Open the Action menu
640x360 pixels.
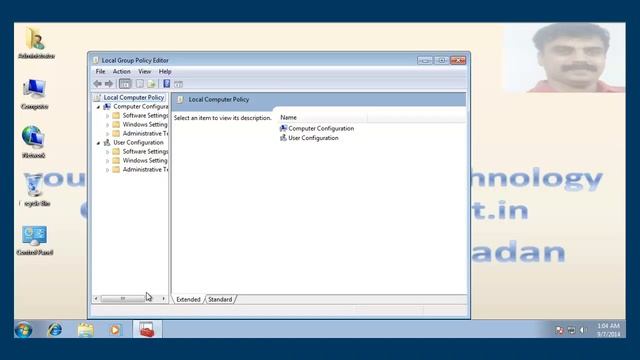[122, 71]
